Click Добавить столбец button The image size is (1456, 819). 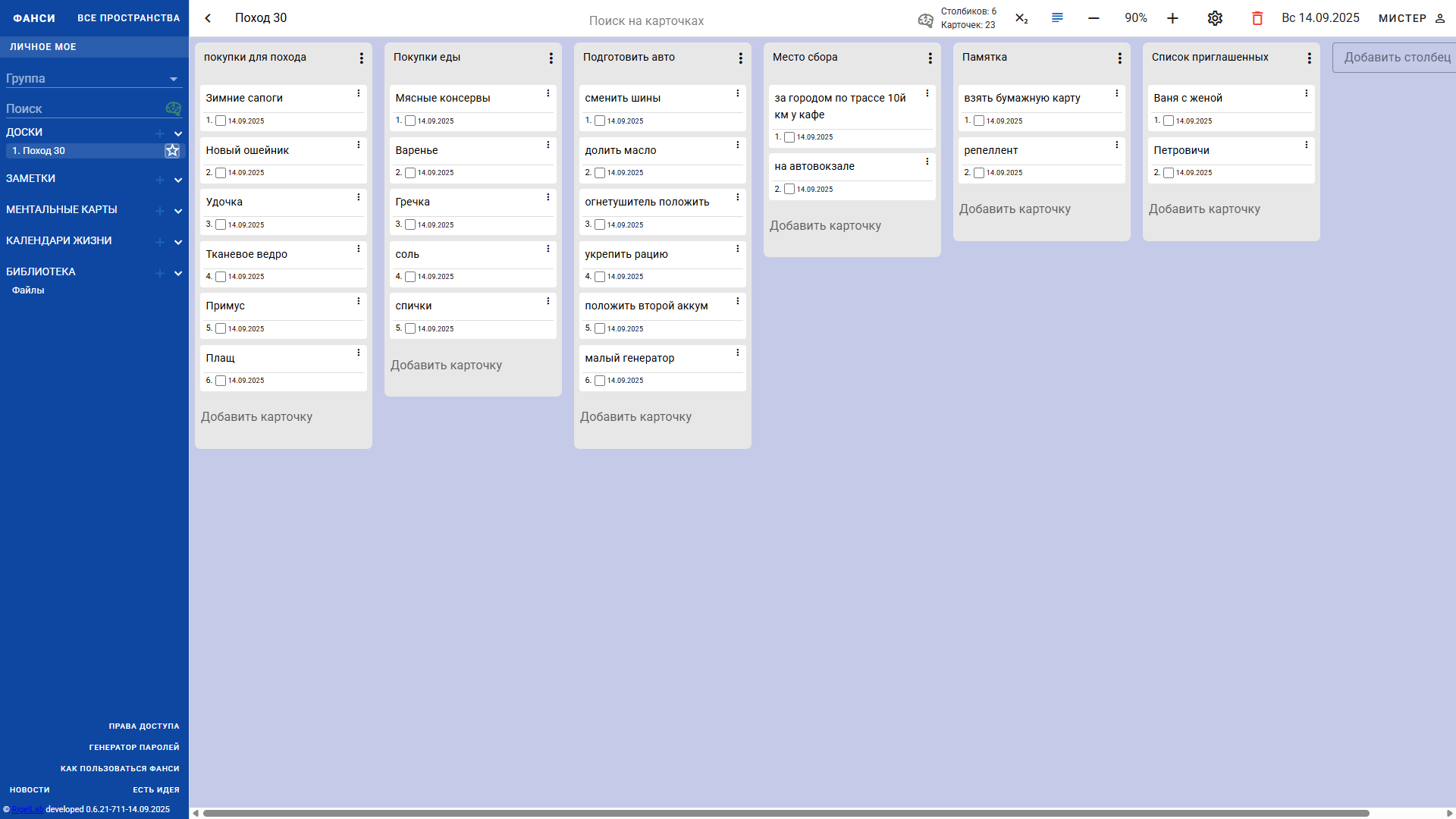pos(1395,58)
